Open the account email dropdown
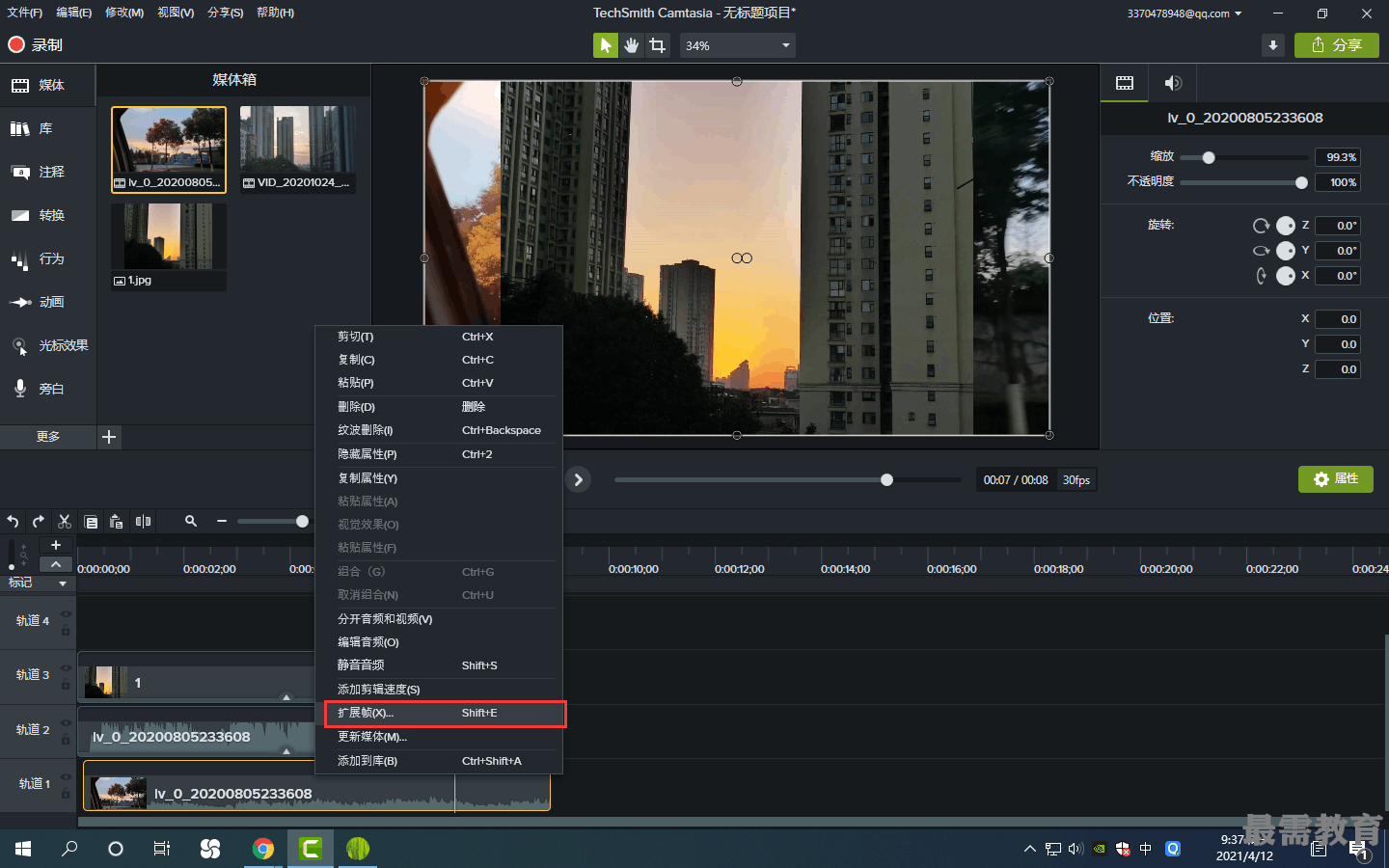Screen dimensions: 1389x868 (1185, 14)
